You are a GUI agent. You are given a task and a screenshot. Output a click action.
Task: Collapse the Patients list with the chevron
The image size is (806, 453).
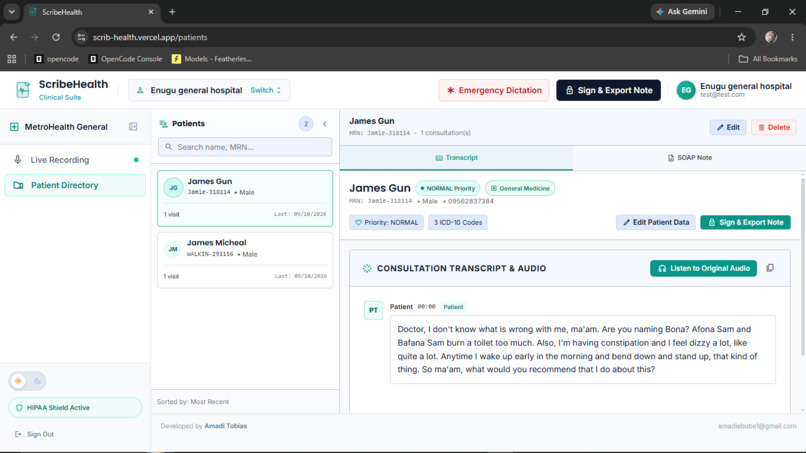324,124
